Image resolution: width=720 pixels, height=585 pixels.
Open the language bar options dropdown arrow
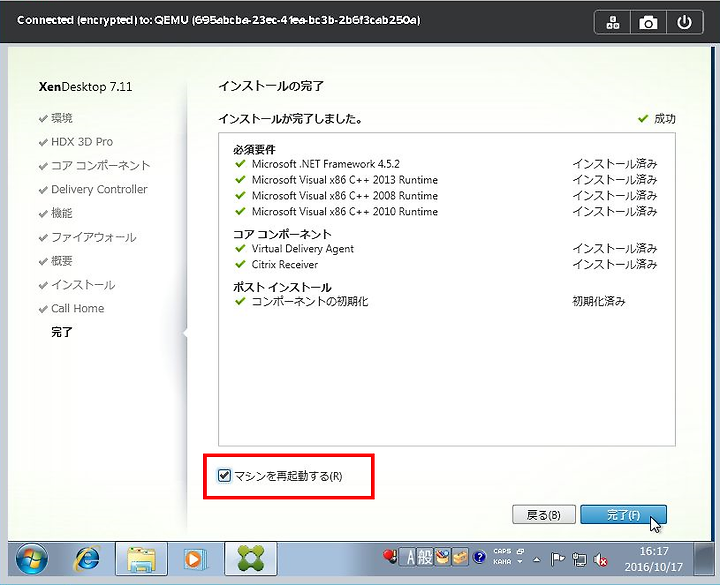click(x=520, y=562)
